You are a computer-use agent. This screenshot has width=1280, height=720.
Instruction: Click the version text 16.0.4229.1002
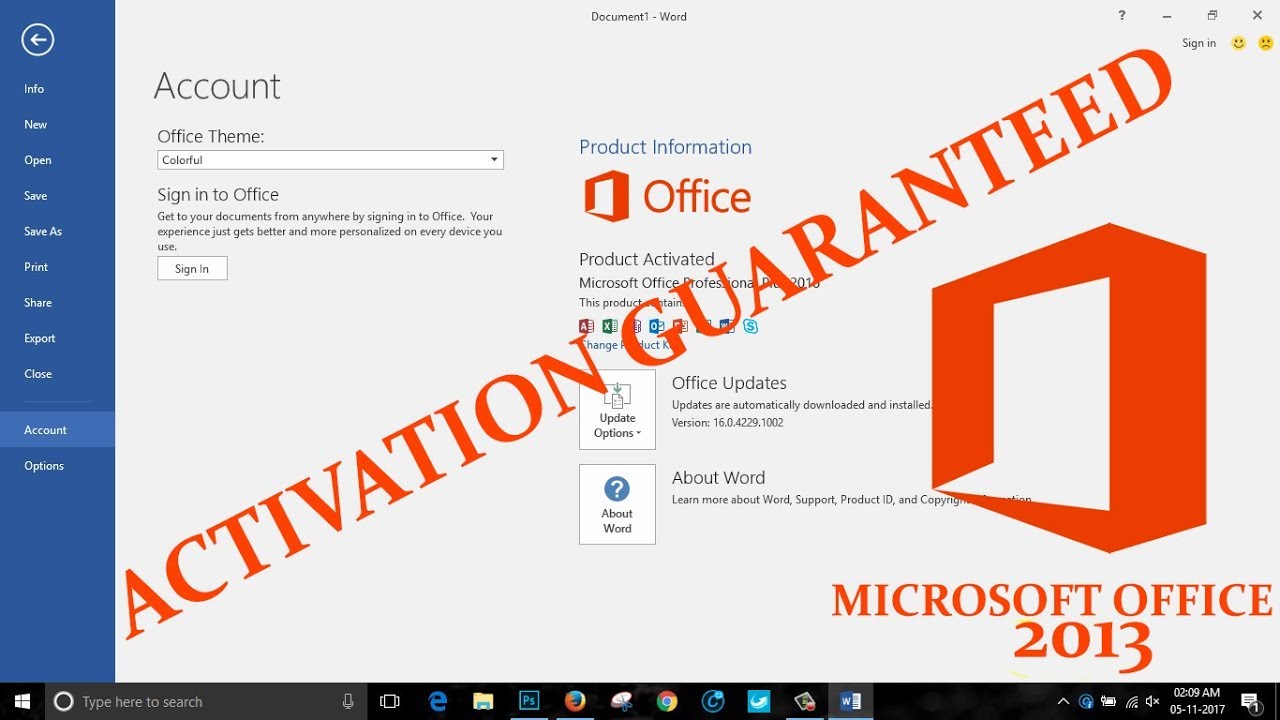(727, 423)
